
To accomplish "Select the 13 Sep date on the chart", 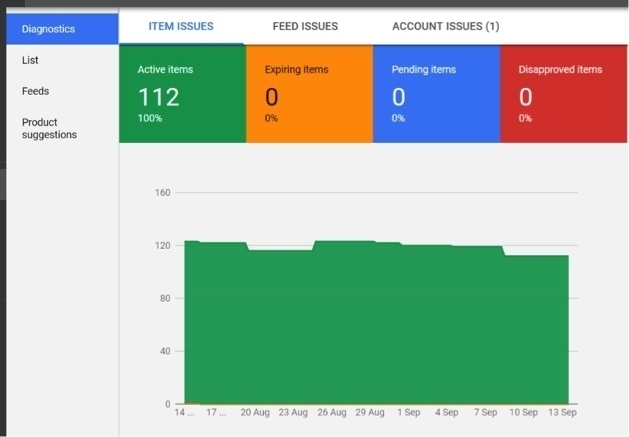I will point(561,412).
